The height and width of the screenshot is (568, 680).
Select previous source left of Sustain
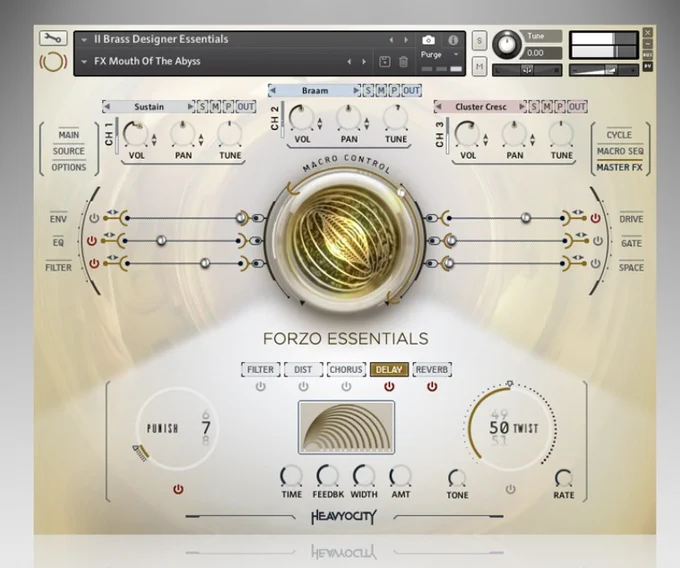pos(107,107)
